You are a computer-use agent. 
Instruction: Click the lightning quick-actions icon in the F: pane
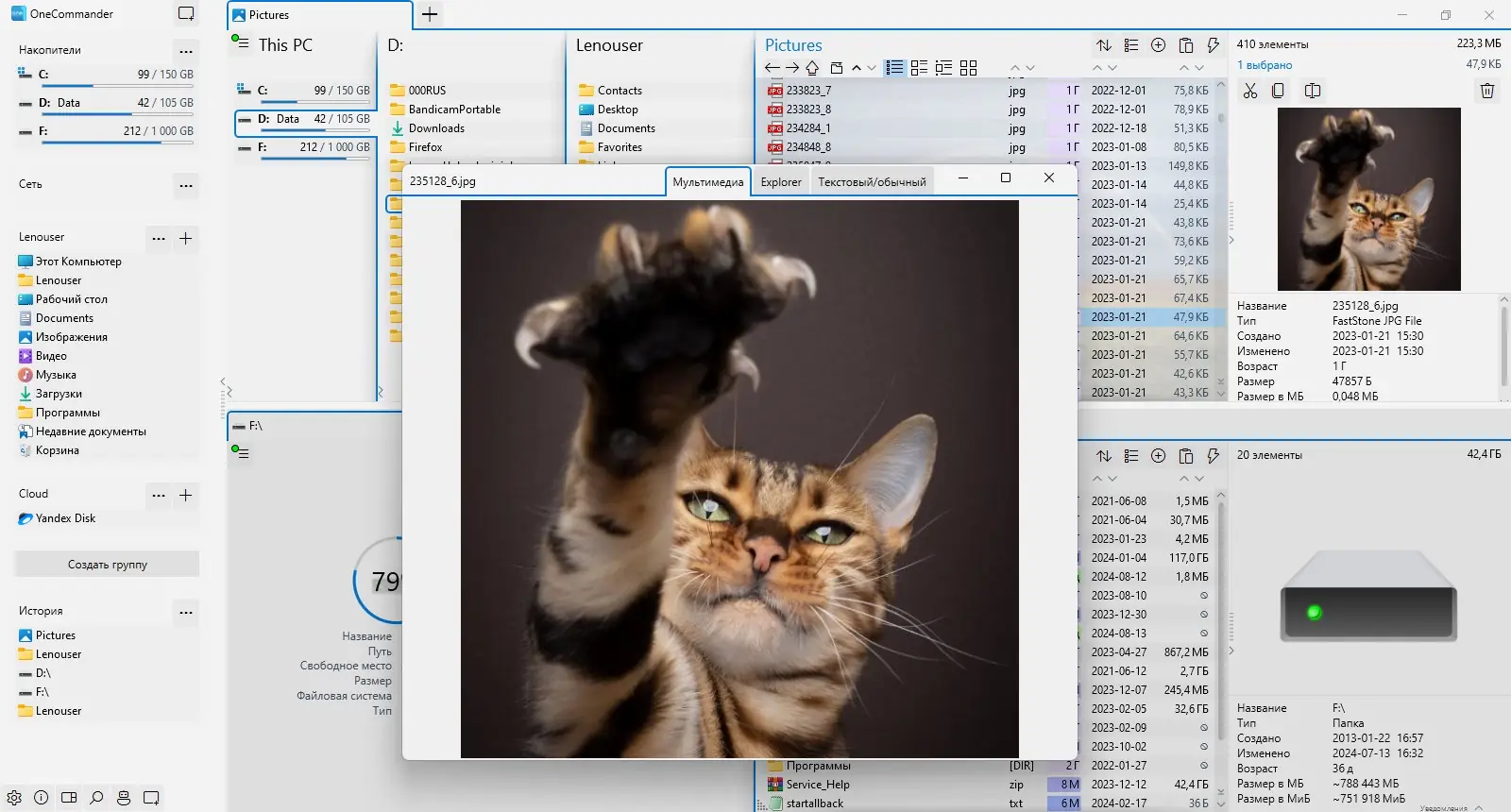pos(1214,456)
